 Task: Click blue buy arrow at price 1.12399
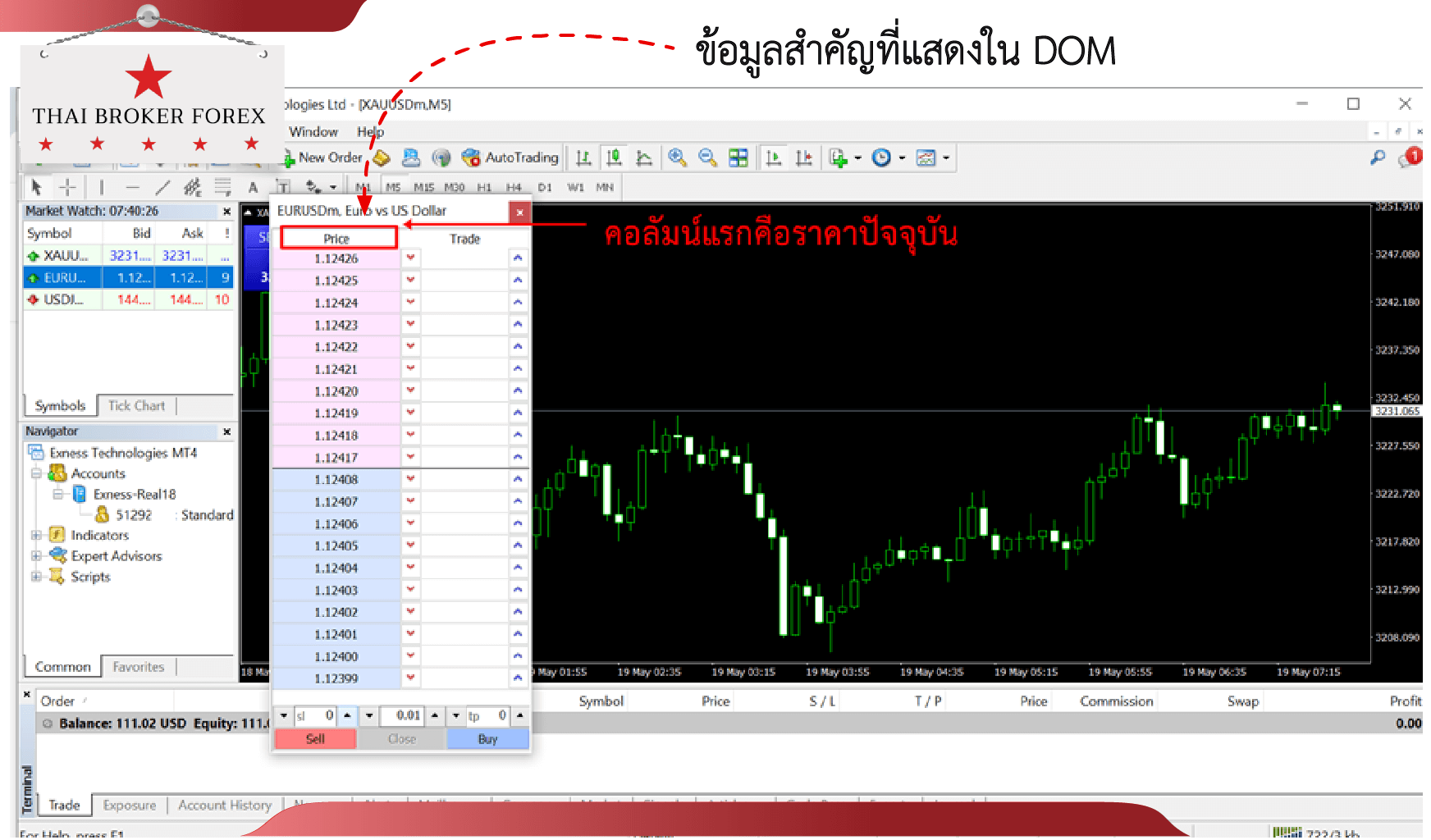pos(518,678)
